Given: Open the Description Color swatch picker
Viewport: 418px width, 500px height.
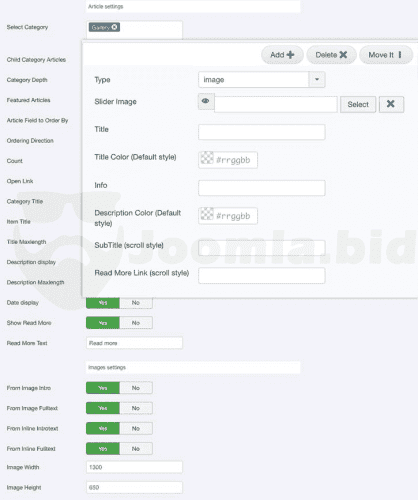Looking at the screenshot, I should pyautogui.click(x=207, y=214).
